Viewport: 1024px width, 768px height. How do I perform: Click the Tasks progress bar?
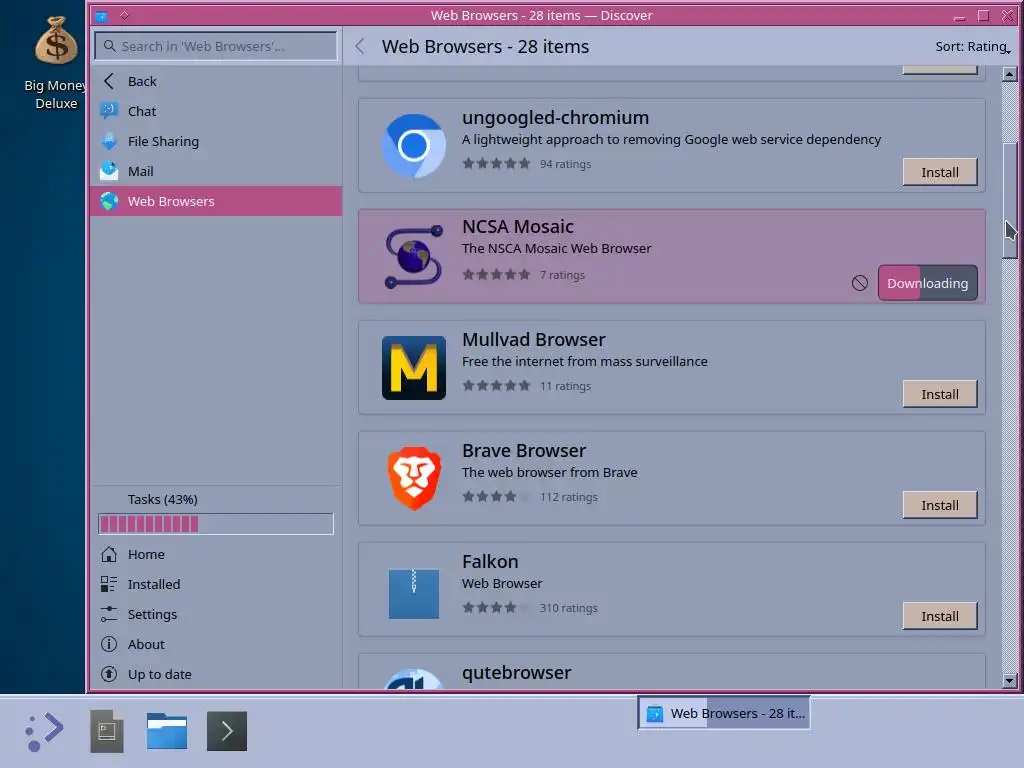pyautogui.click(x=216, y=524)
